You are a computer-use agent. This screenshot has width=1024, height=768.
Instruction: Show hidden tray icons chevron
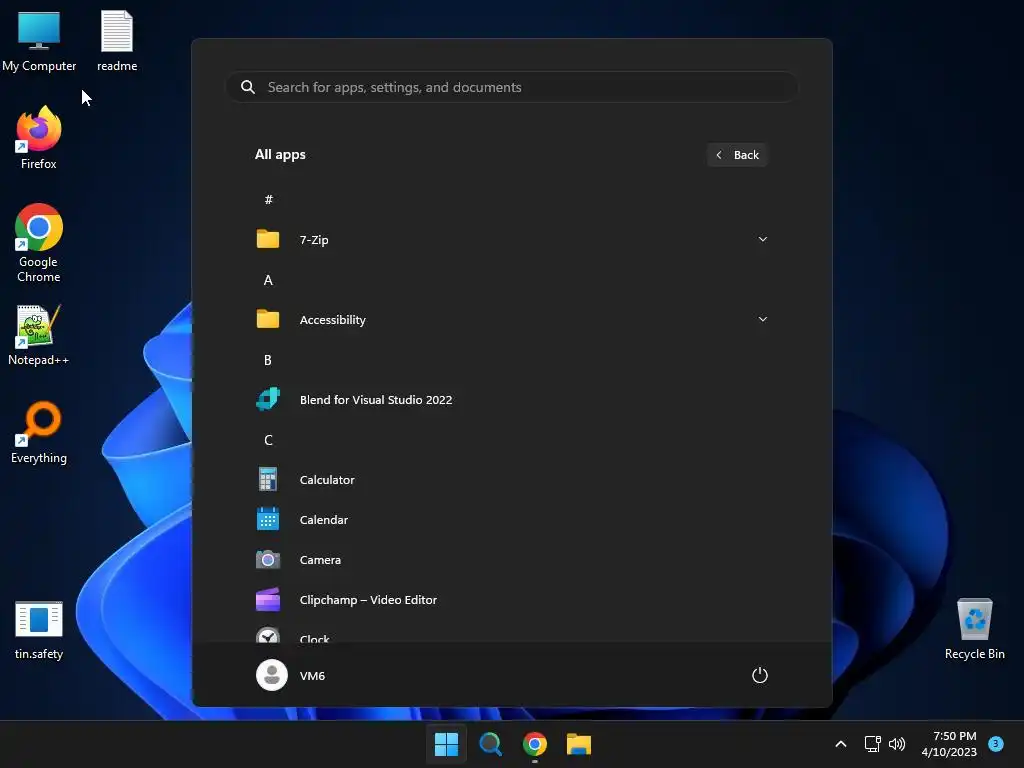click(841, 743)
